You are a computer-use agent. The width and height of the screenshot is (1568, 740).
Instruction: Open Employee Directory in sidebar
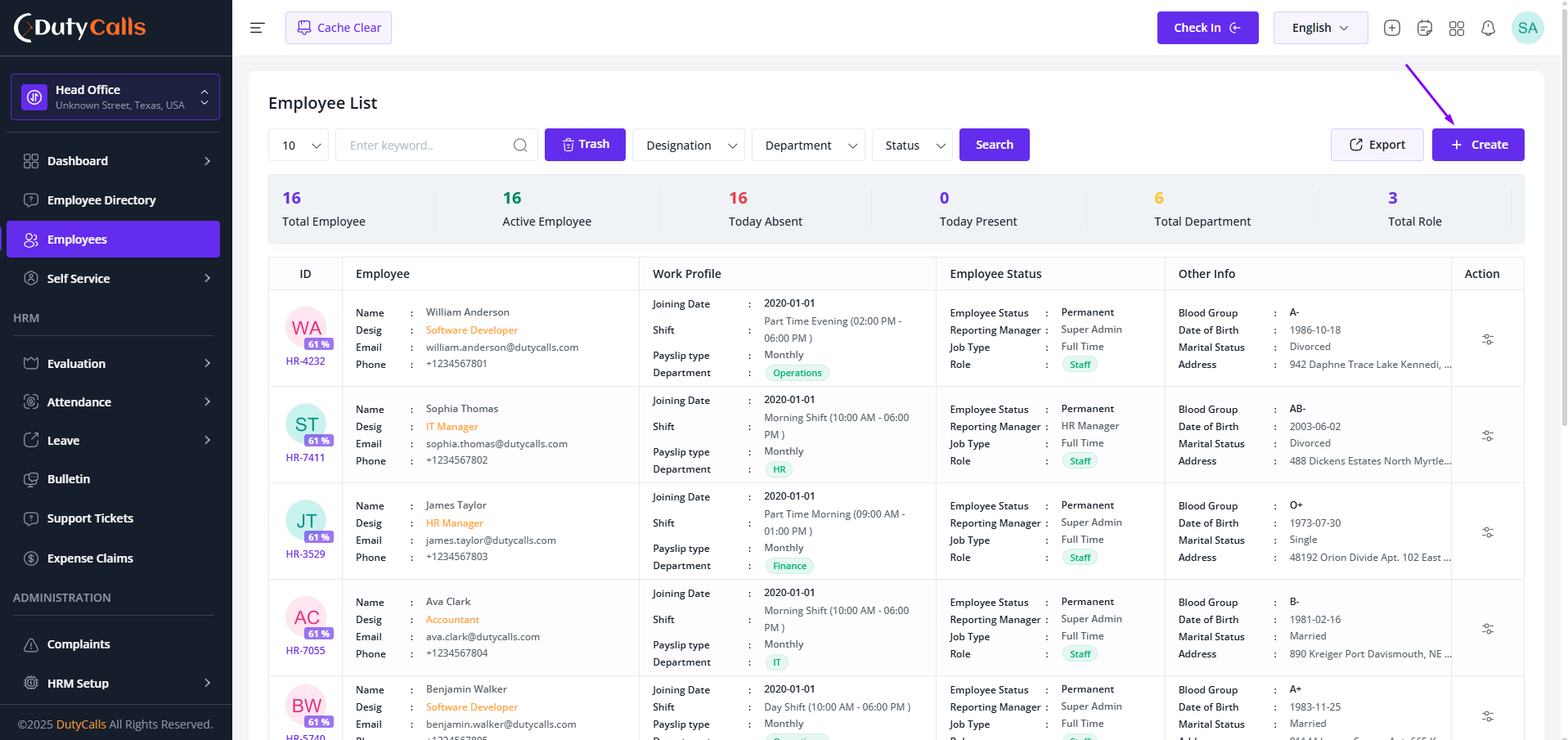click(x=113, y=200)
